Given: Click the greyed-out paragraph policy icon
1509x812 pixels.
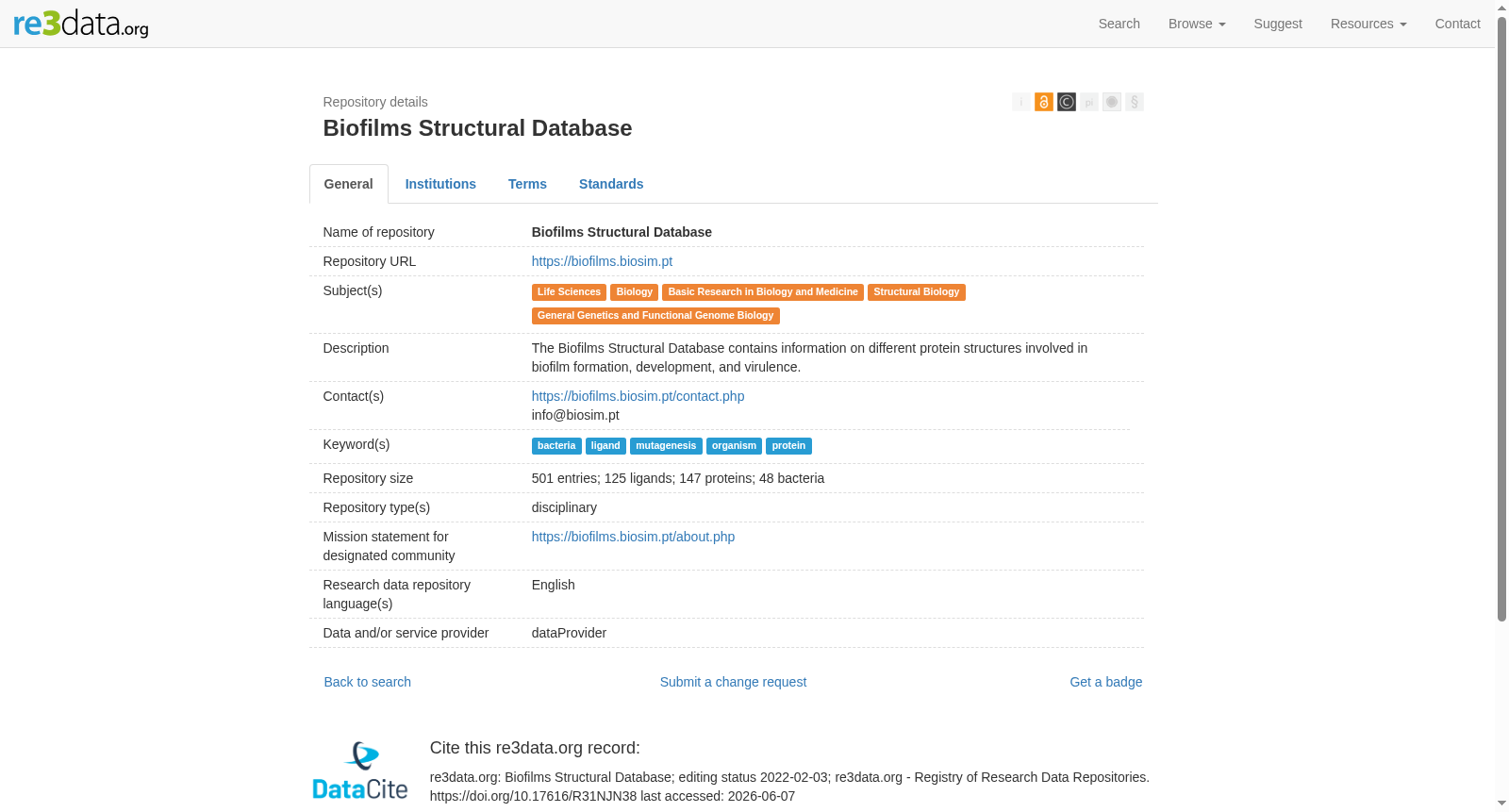Looking at the screenshot, I should (x=1134, y=102).
